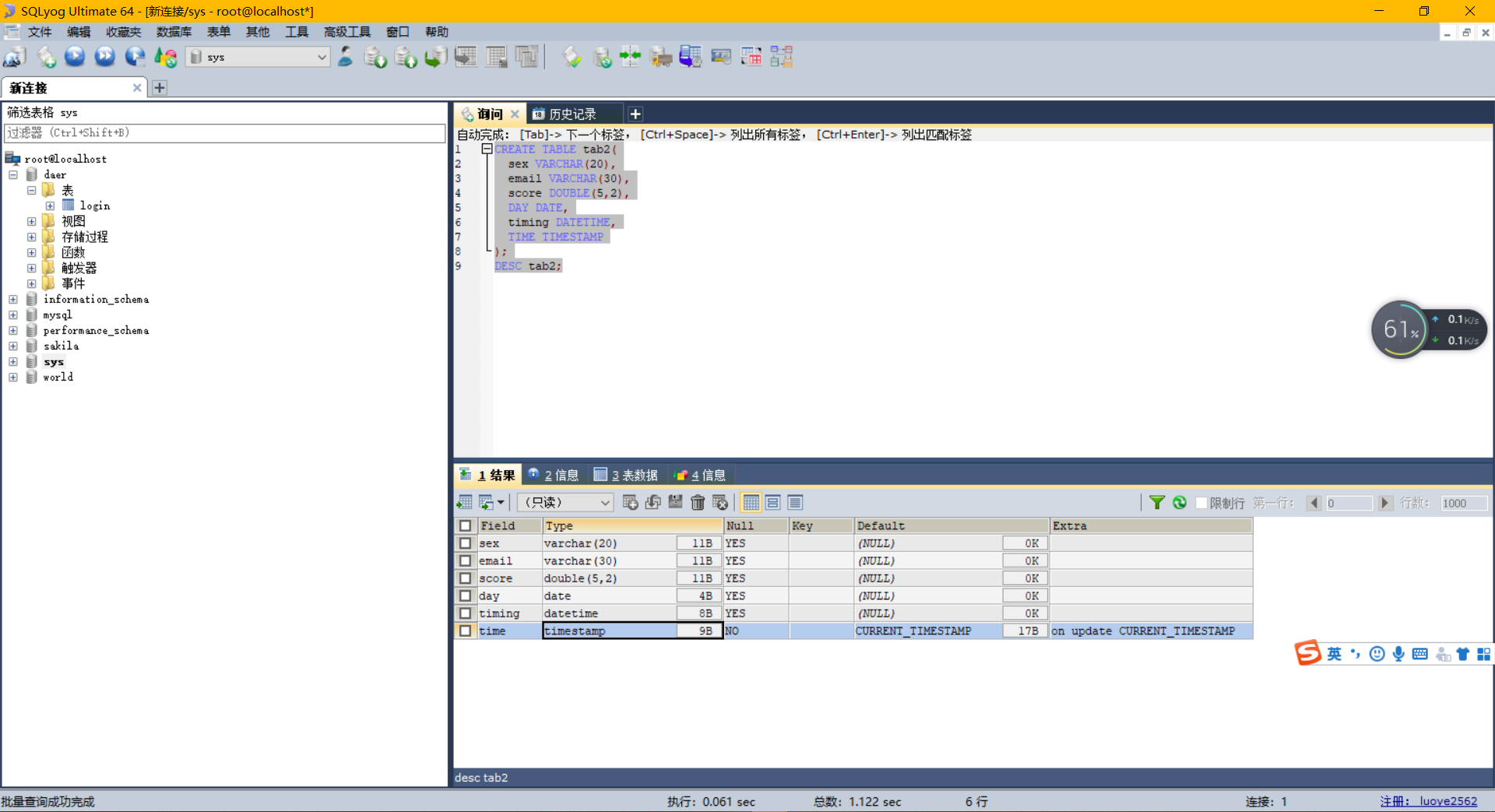1495x812 pixels.
Task: Switch to 2 信息 tab
Action: (554, 475)
